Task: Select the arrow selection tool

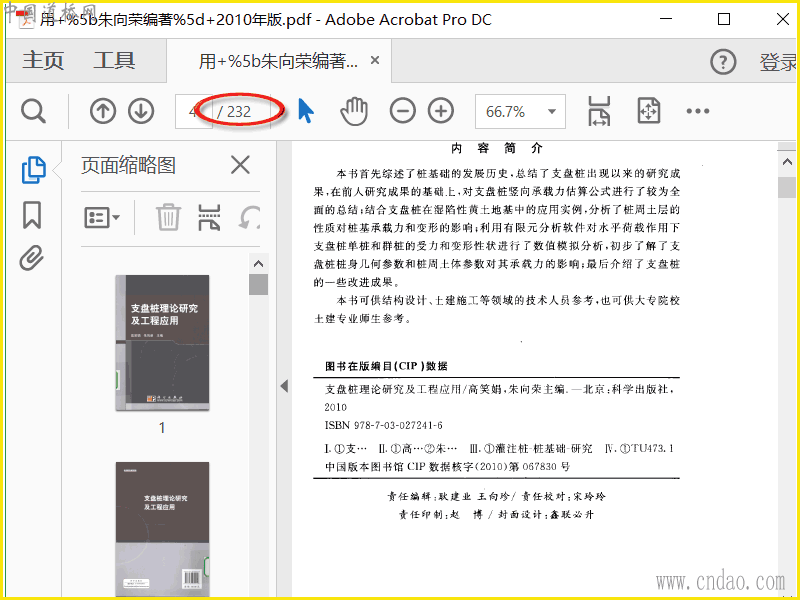Action: [x=306, y=111]
